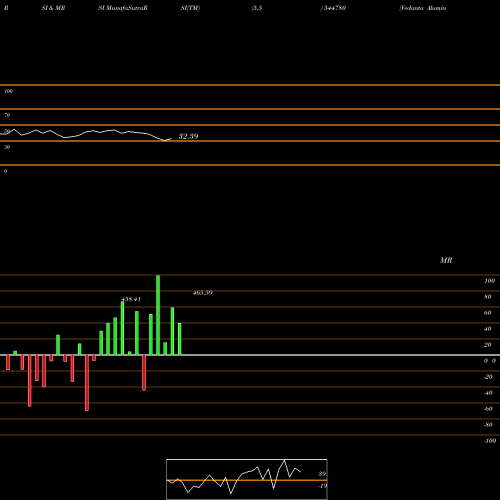The image size is (500, 500).
Task: Select the 100 label on the MR right axis
Action: 489,281
